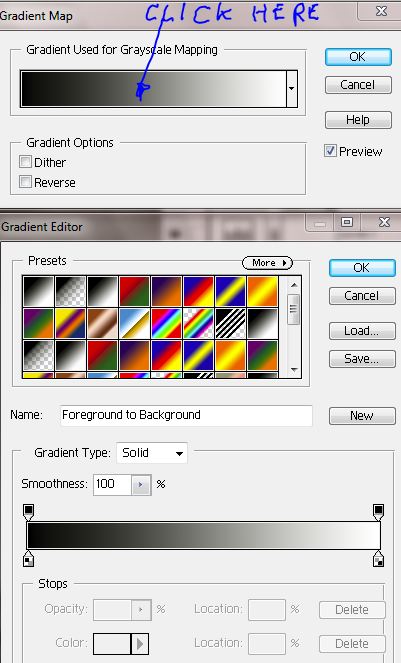Choose the copper brown gradient preset

[102, 323]
